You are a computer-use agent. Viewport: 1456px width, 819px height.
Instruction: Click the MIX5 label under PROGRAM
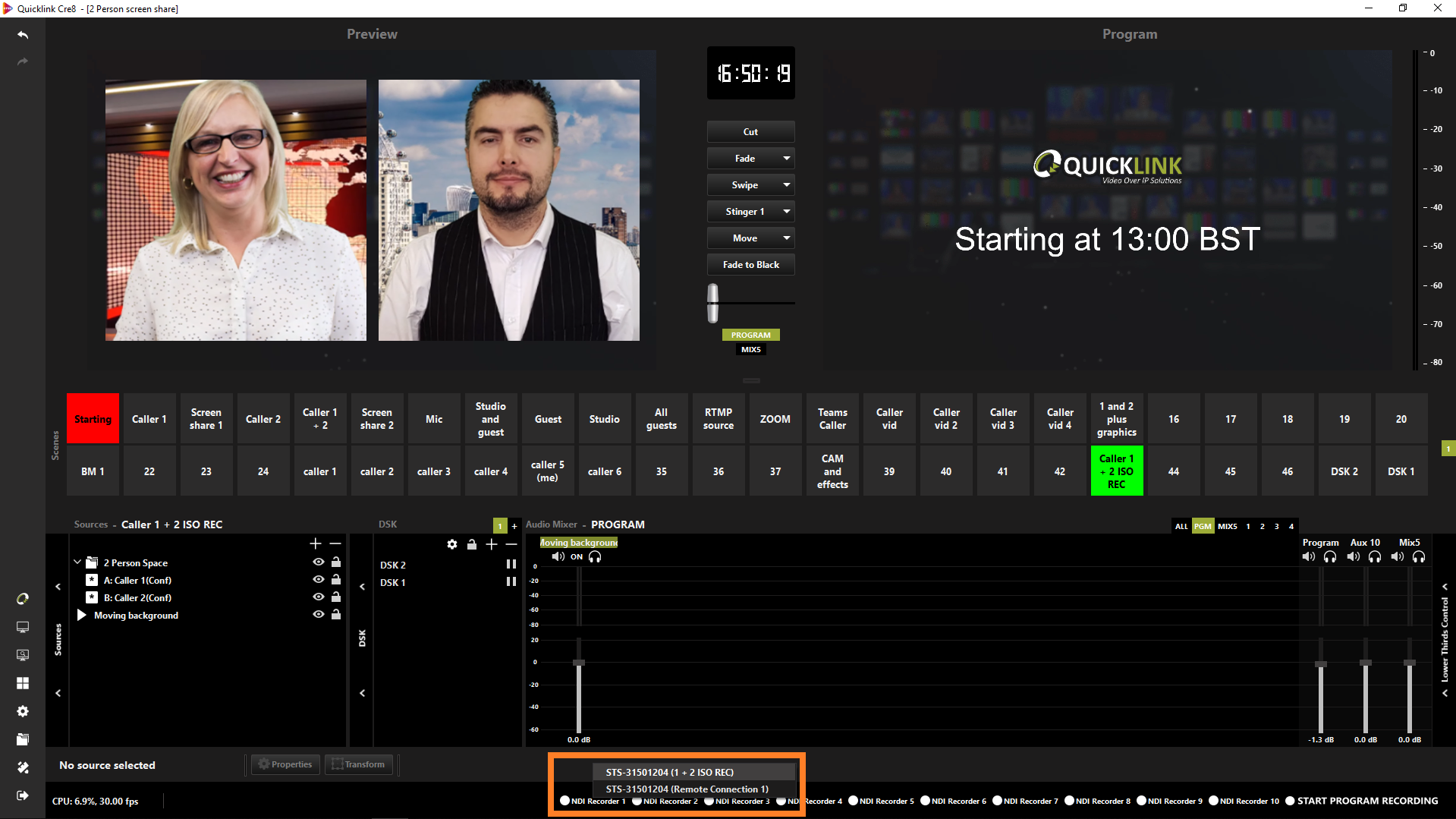coord(751,350)
